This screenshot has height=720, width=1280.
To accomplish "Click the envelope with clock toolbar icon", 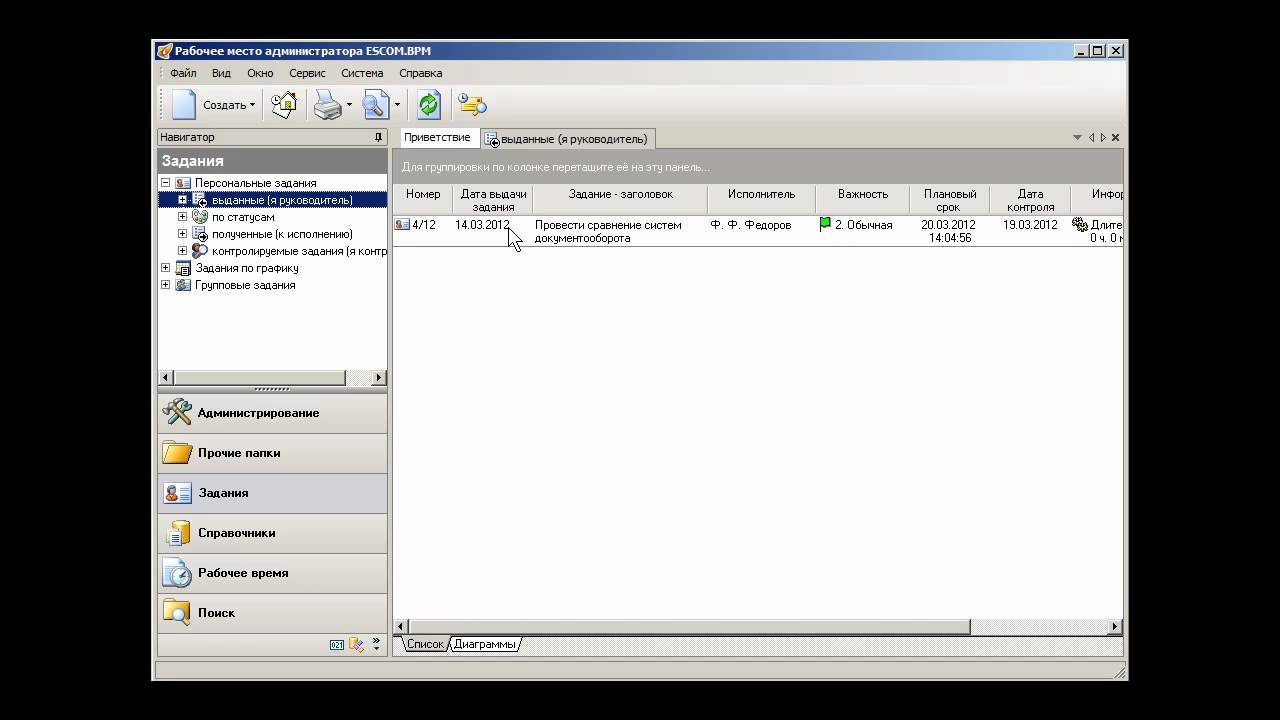I will tap(472, 104).
